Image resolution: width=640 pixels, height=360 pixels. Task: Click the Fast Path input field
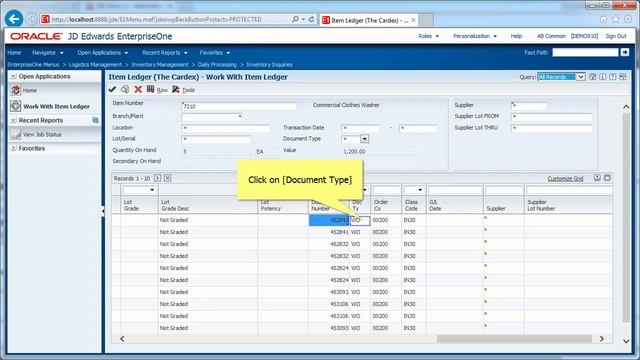[x=585, y=52]
